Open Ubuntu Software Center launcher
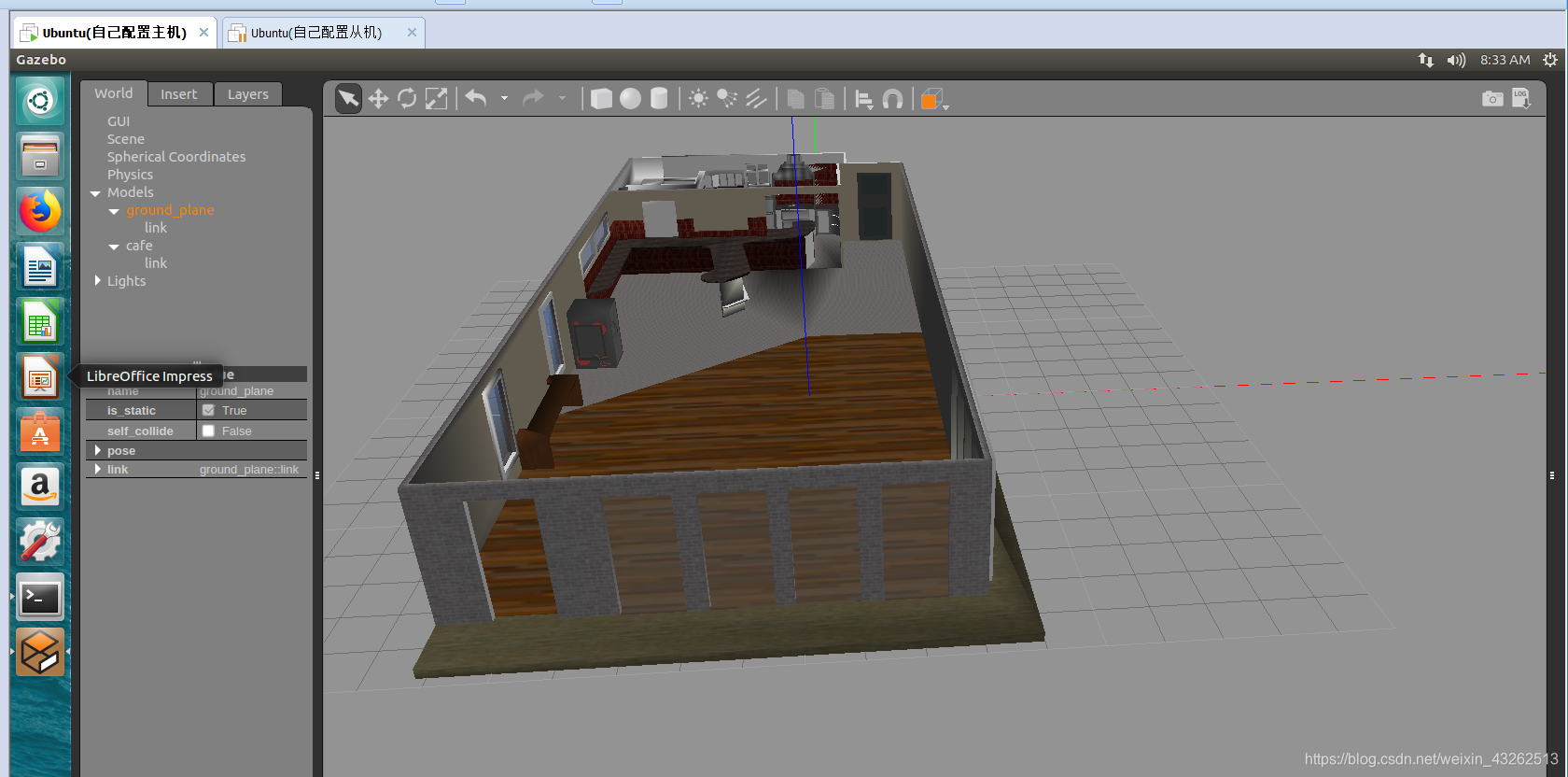Viewport: 1568px width, 777px height. coord(40,432)
